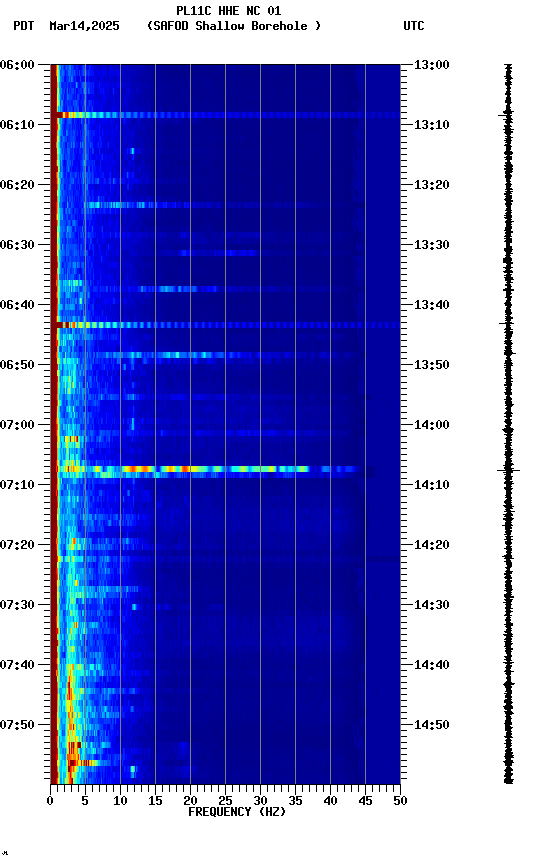Image resolution: width=552 pixels, height=864 pixels.
Task: Click the 25 Hz frequency tick label
Action: tap(225, 801)
